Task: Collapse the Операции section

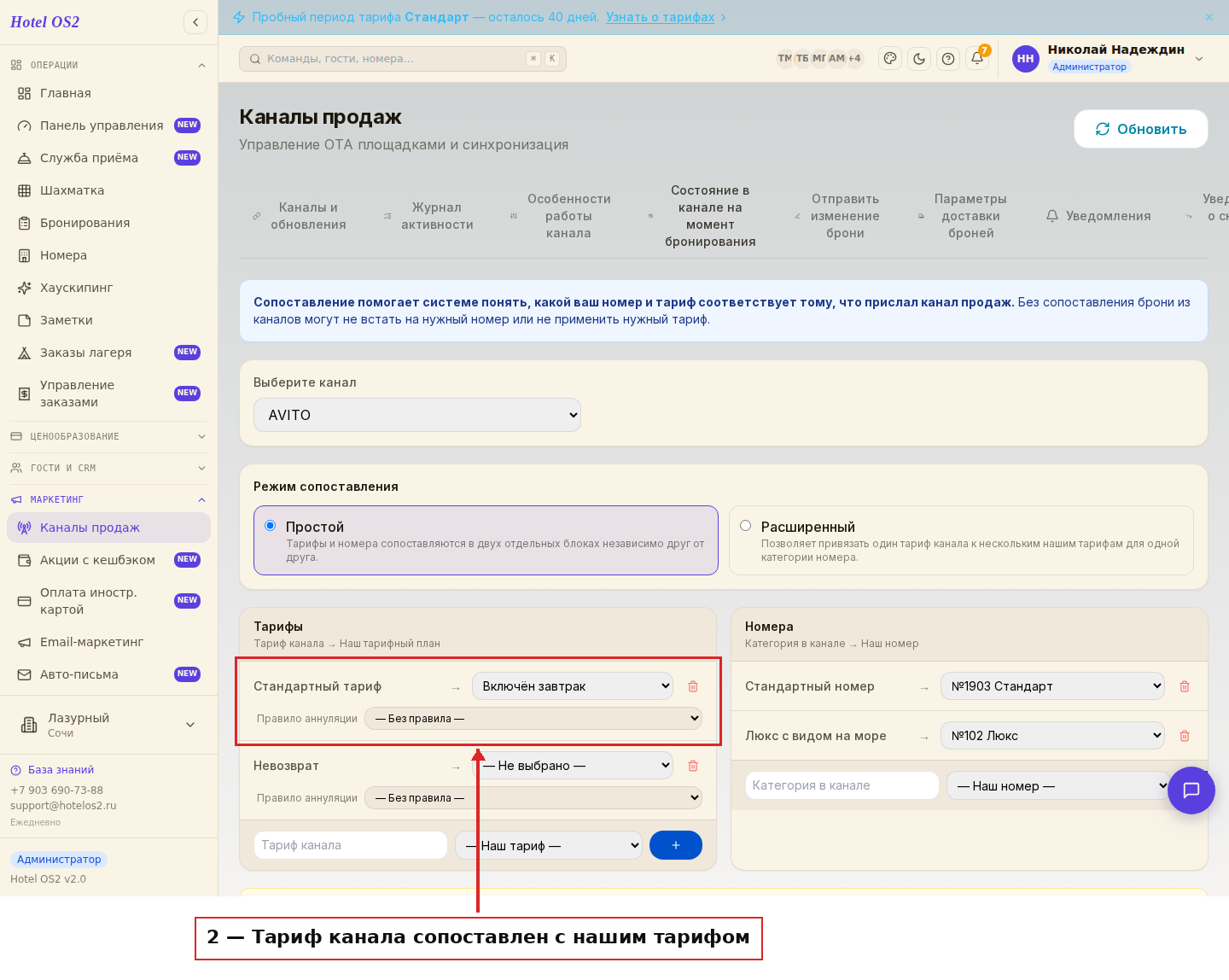Action: (x=108, y=65)
